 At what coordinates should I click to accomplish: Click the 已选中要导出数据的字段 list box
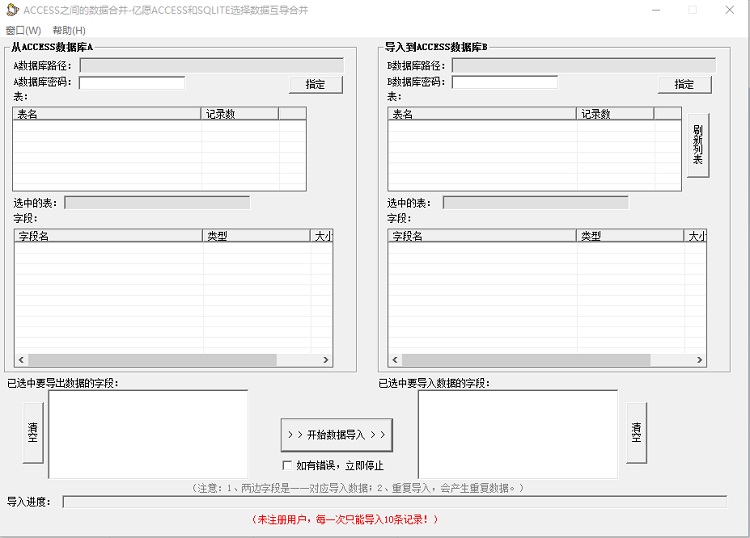148,434
